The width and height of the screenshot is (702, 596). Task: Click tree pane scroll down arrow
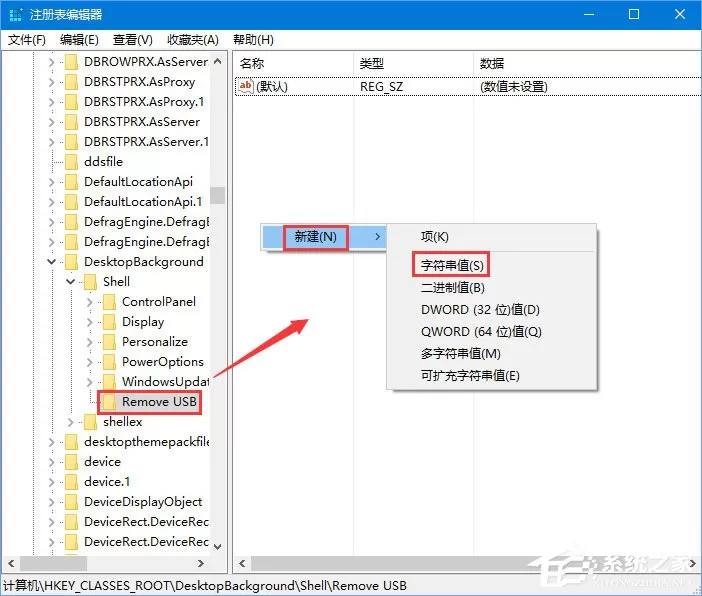(218, 547)
